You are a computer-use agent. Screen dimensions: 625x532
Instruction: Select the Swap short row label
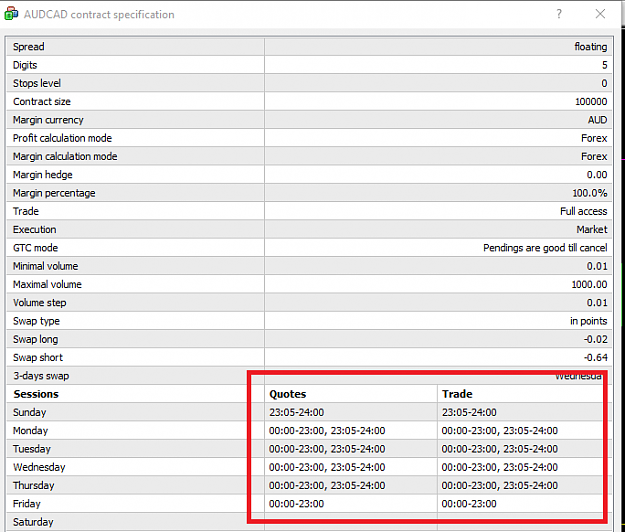38,358
